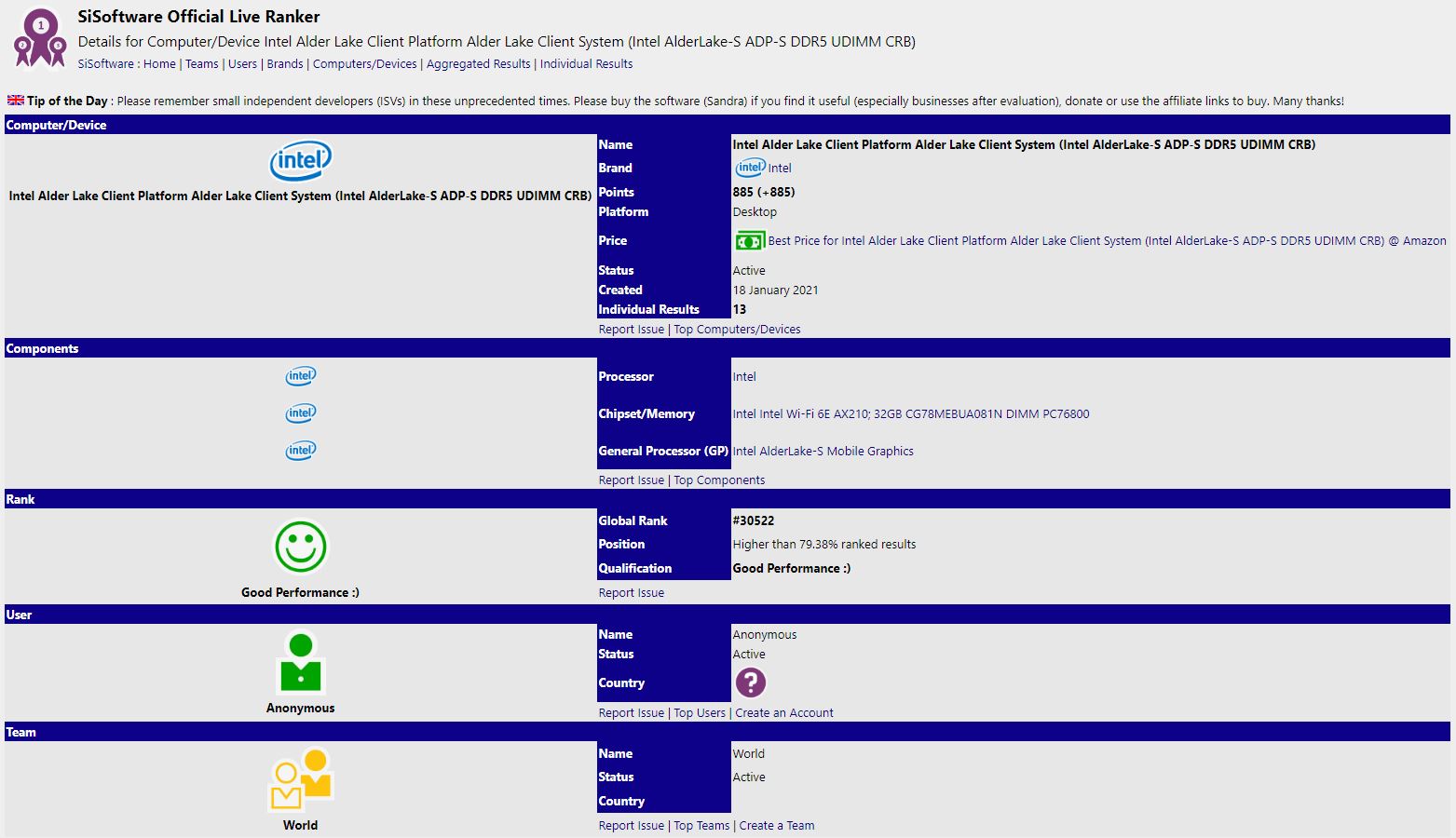Click the small Intel logo beside Brand

click(x=749, y=168)
